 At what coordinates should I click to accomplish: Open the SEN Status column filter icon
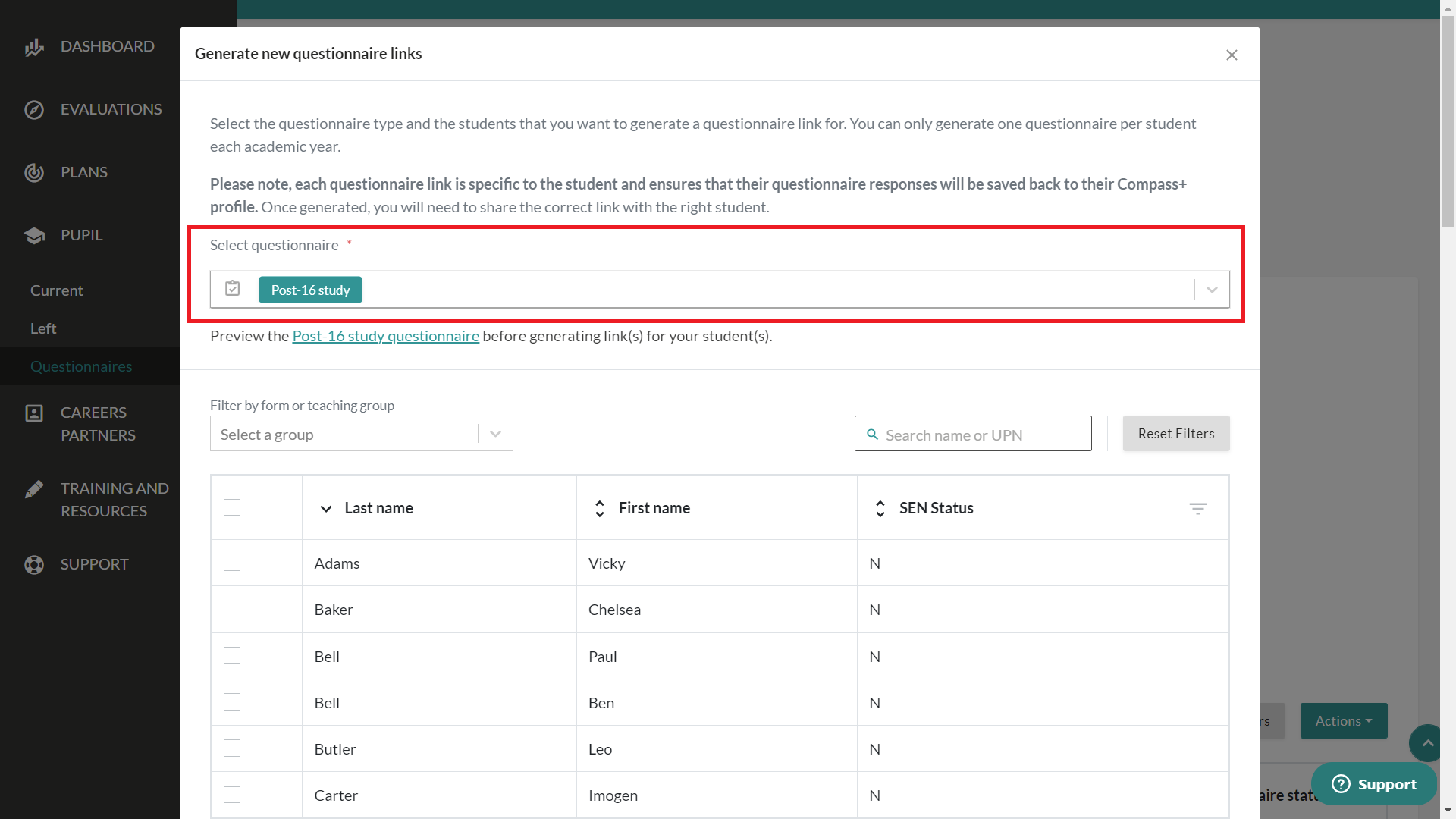pos(1197,509)
